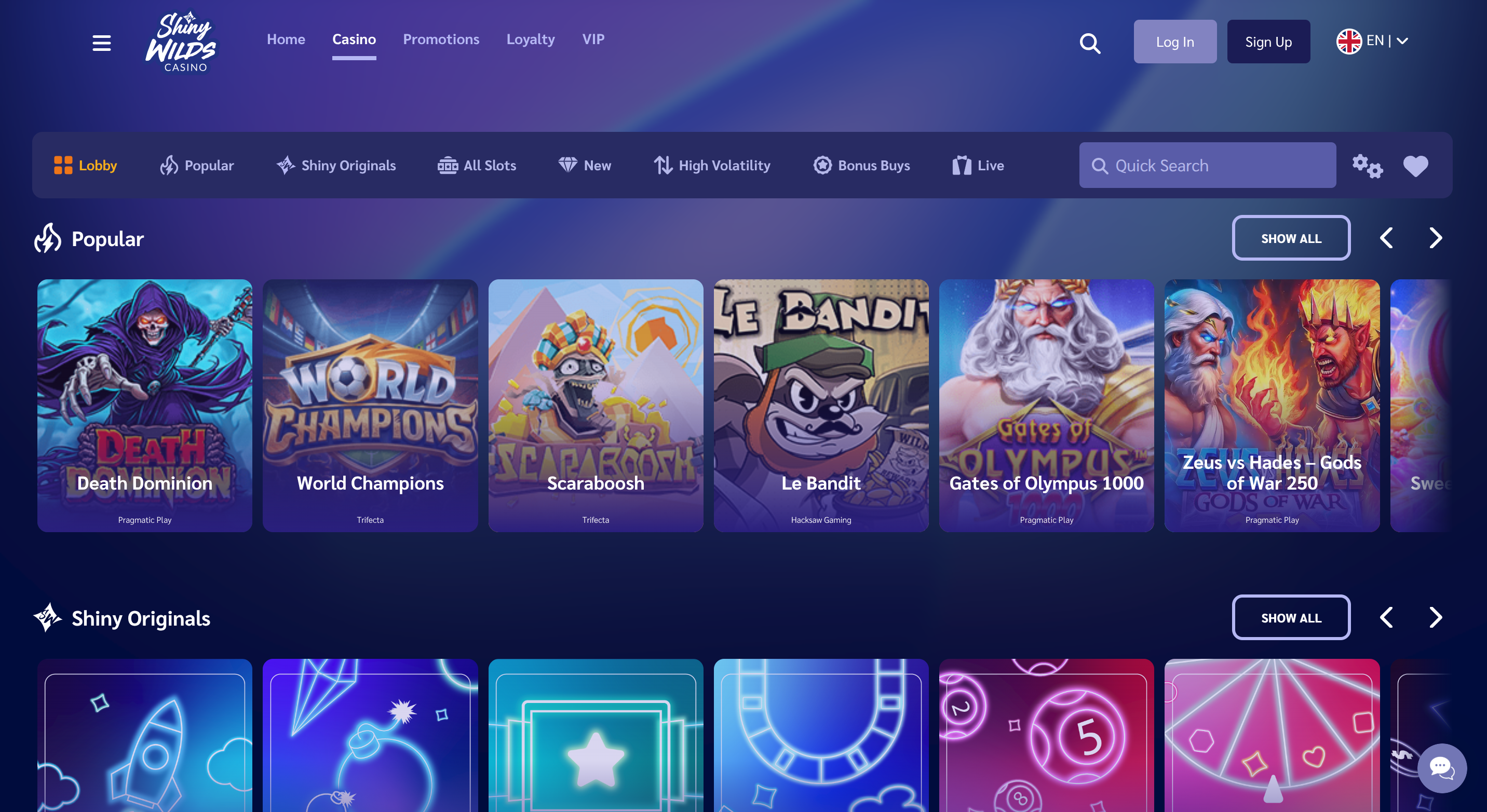Click the UK flag language icon
This screenshot has height=812, width=1487.
click(x=1348, y=41)
